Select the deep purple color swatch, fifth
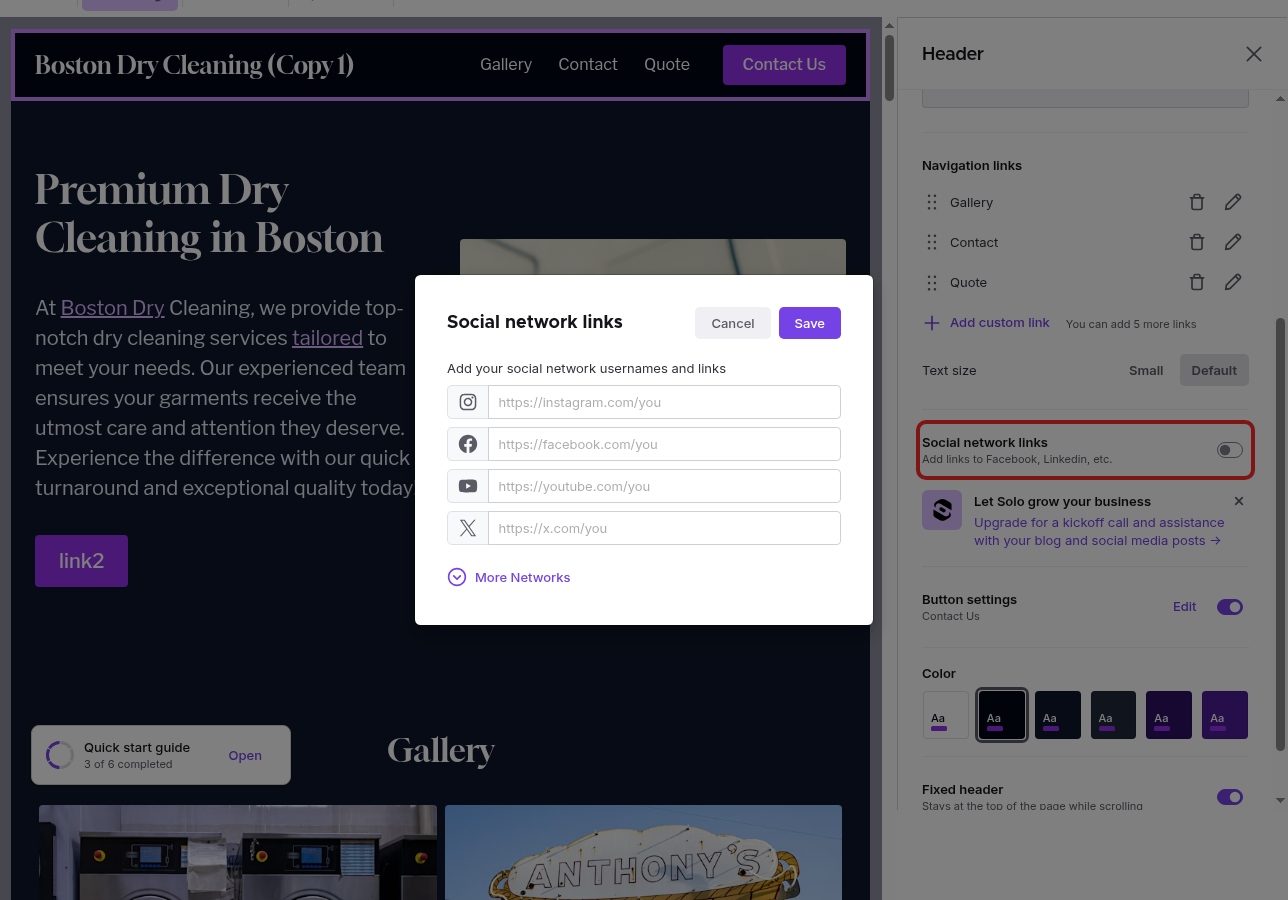 coord(1169,715)
